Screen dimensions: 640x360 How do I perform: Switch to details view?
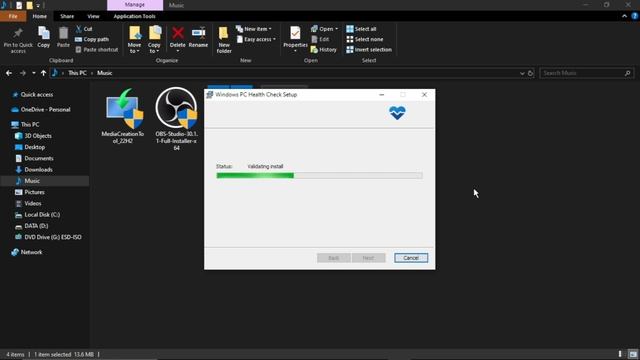[620, 354]
